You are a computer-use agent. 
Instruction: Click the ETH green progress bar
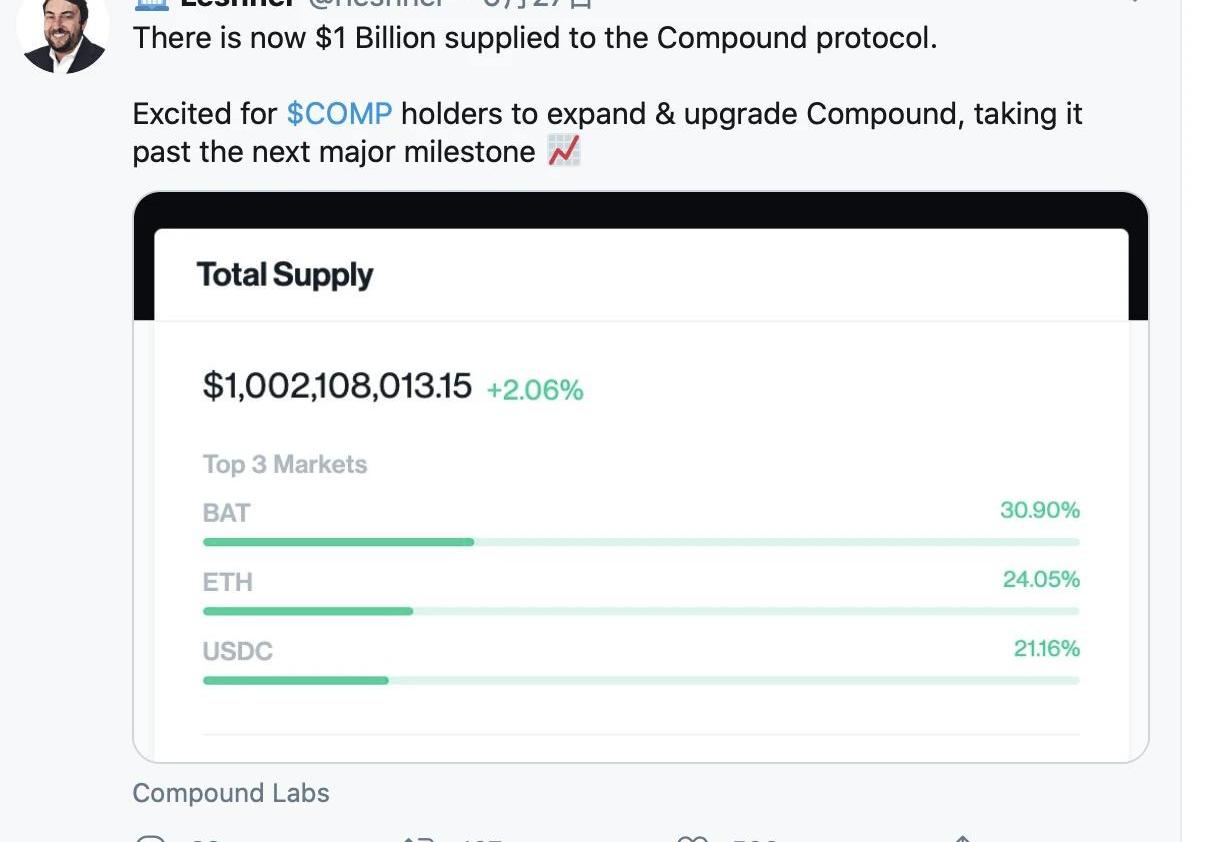pyautogui.click(x=308, y=611)
